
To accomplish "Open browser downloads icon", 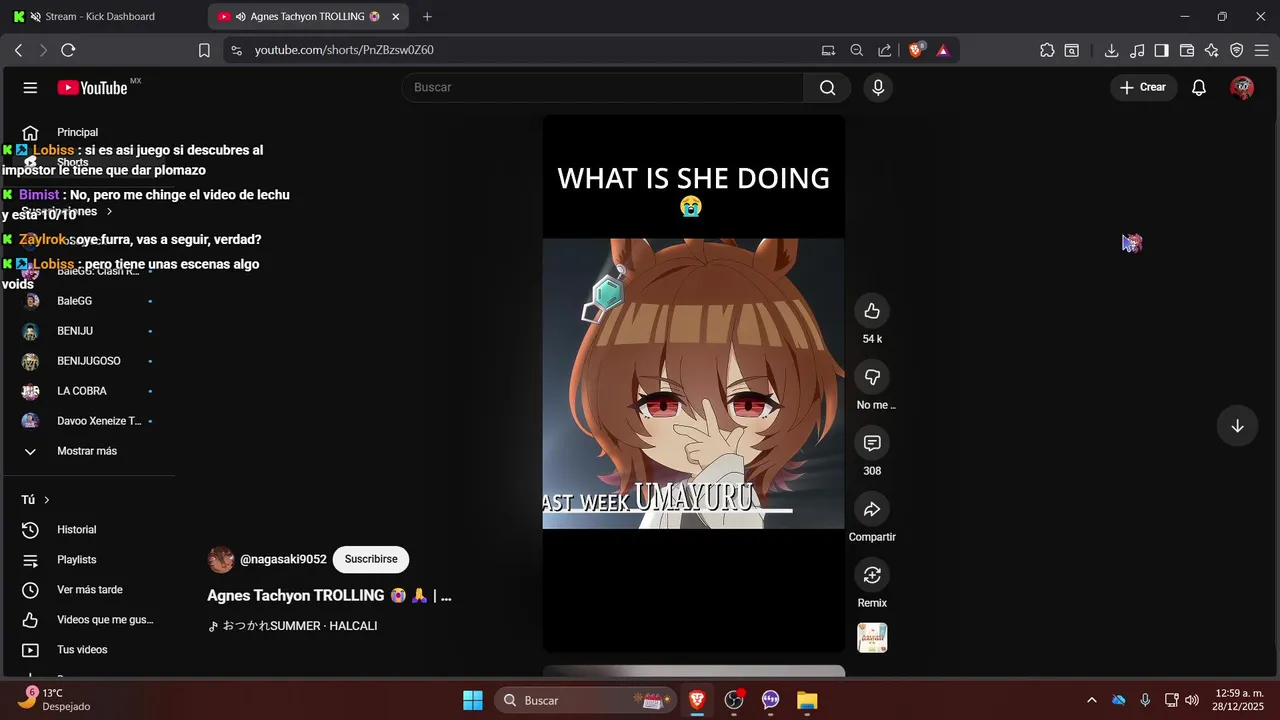I will (x=1111, y=50).
